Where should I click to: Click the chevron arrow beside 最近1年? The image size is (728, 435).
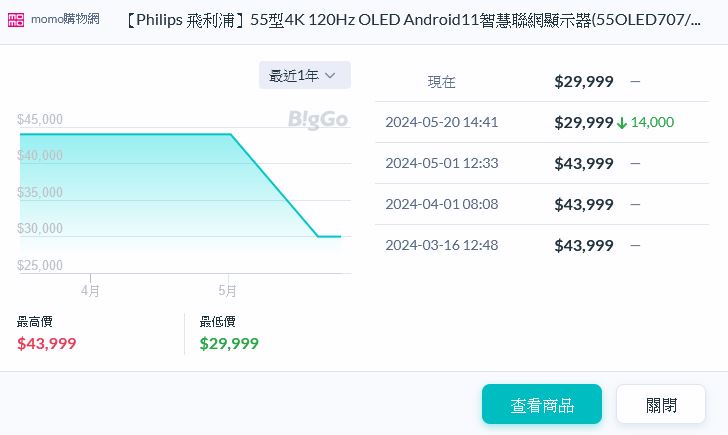click(331, 76)
